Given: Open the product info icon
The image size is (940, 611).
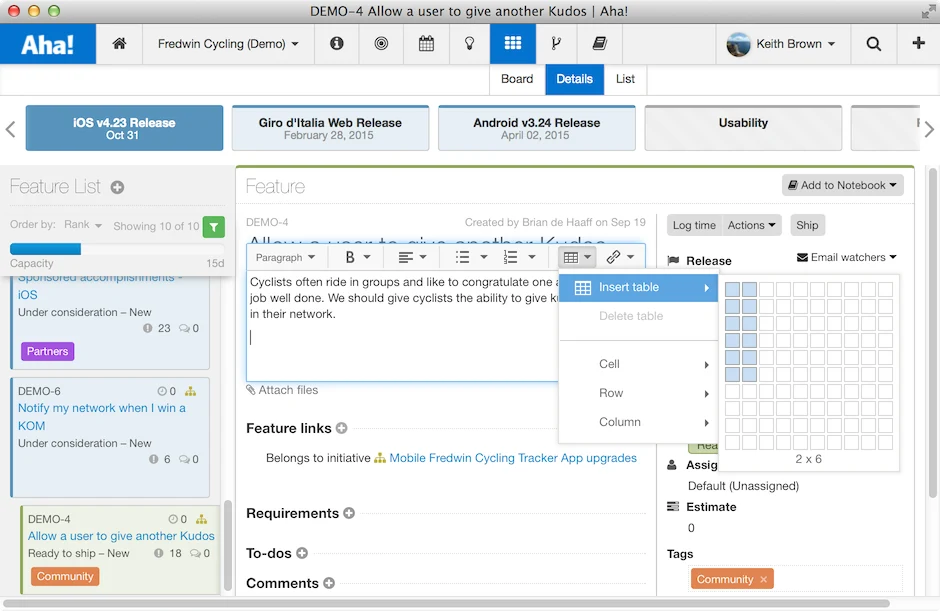Looking at the screenshot, I should pos(337,43).
